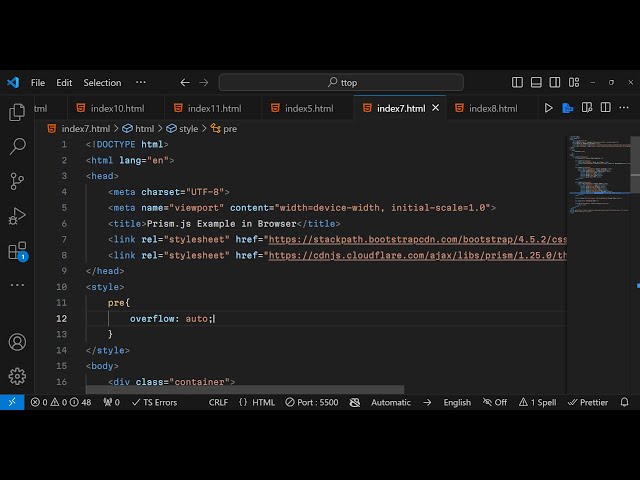Open the File menu
Screen dimensions: 640x480
pyautogui.click(x=38, y=83)
